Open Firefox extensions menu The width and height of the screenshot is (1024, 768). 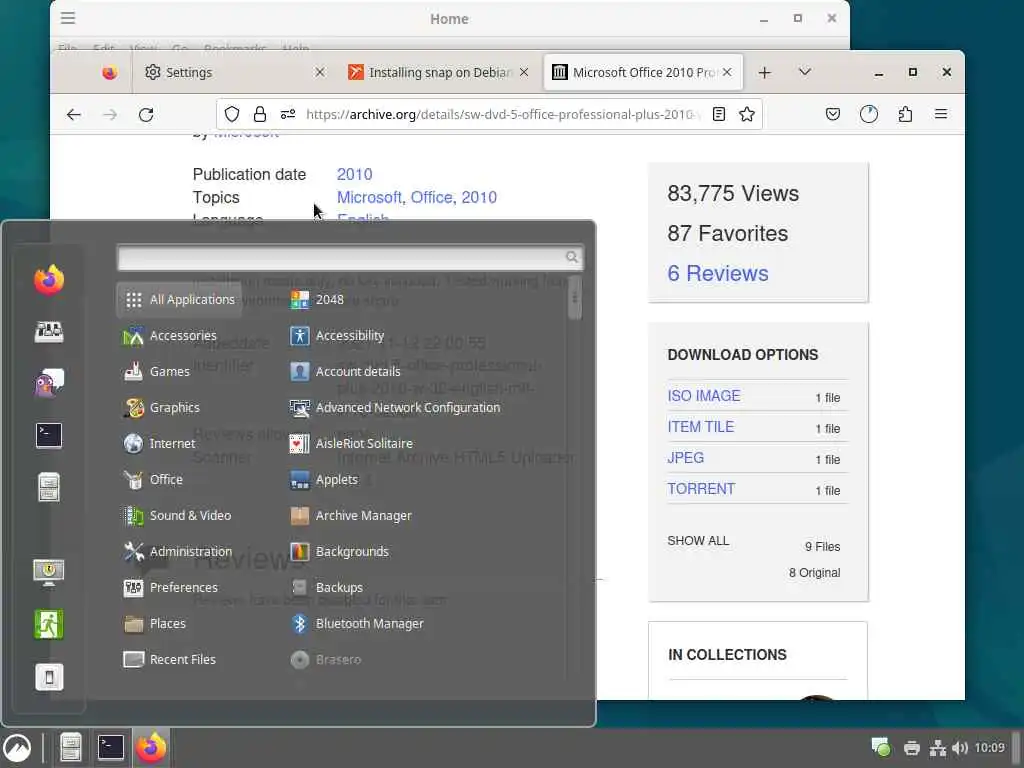pos(905,114)
